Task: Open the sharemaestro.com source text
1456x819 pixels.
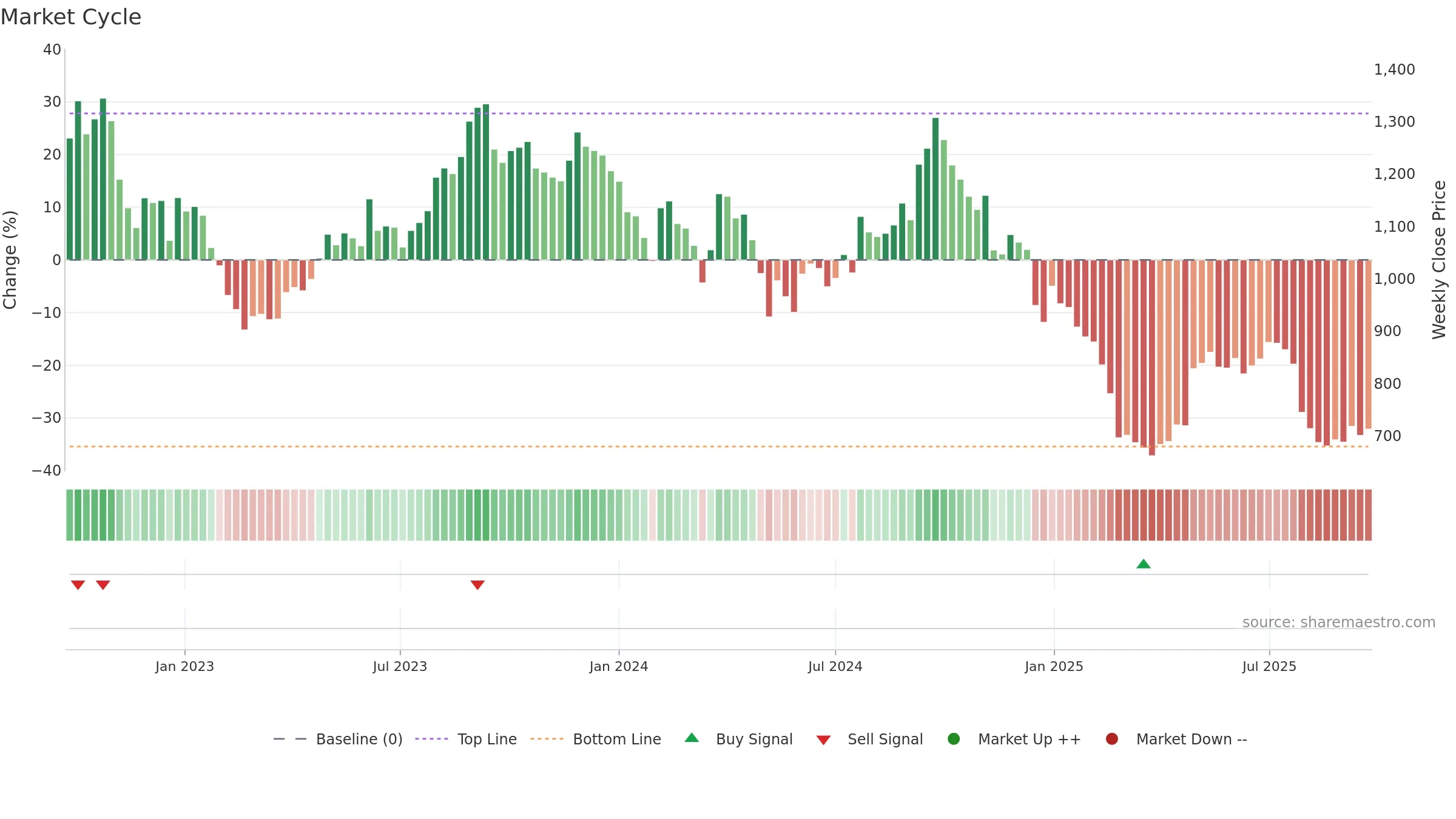Action: tap(1339, 622)
